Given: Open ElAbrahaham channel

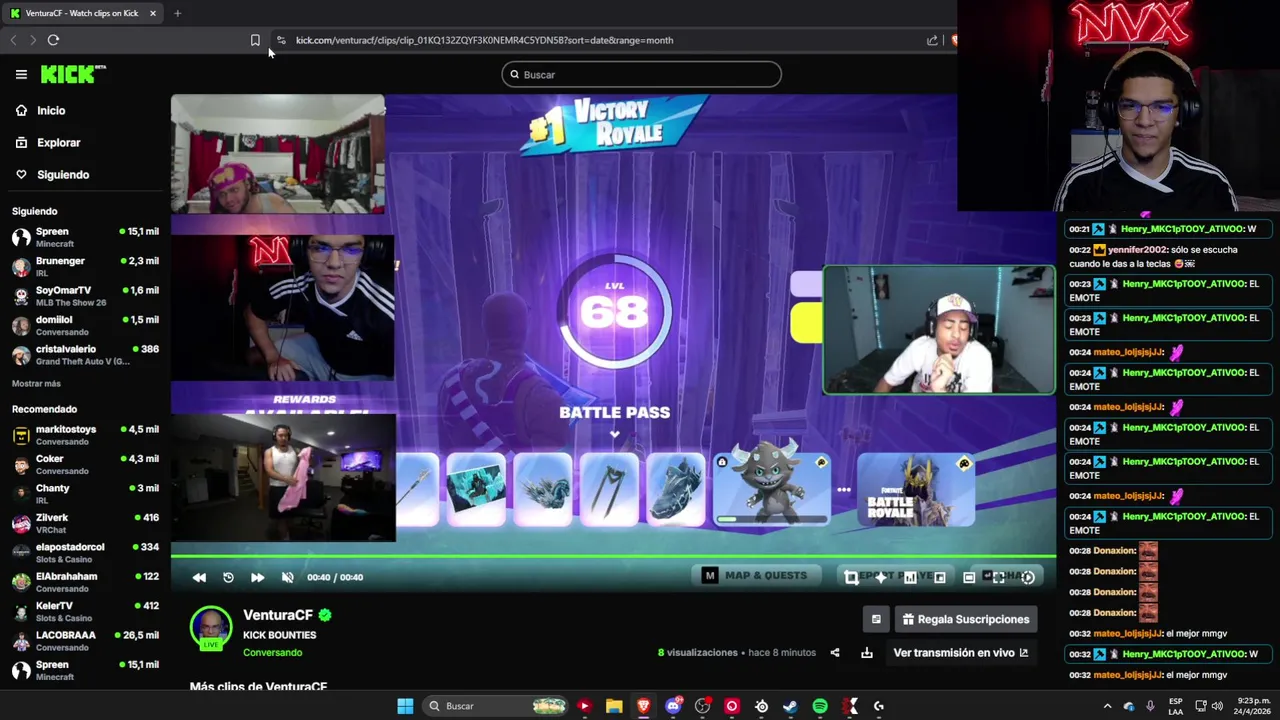Looking at the screenshot, I should coord(85,582).
